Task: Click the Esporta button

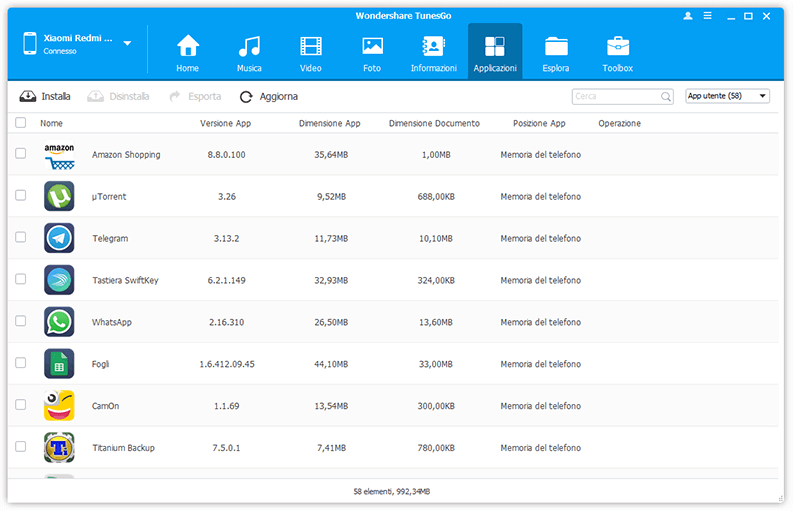Action: (x=195, y=96)
